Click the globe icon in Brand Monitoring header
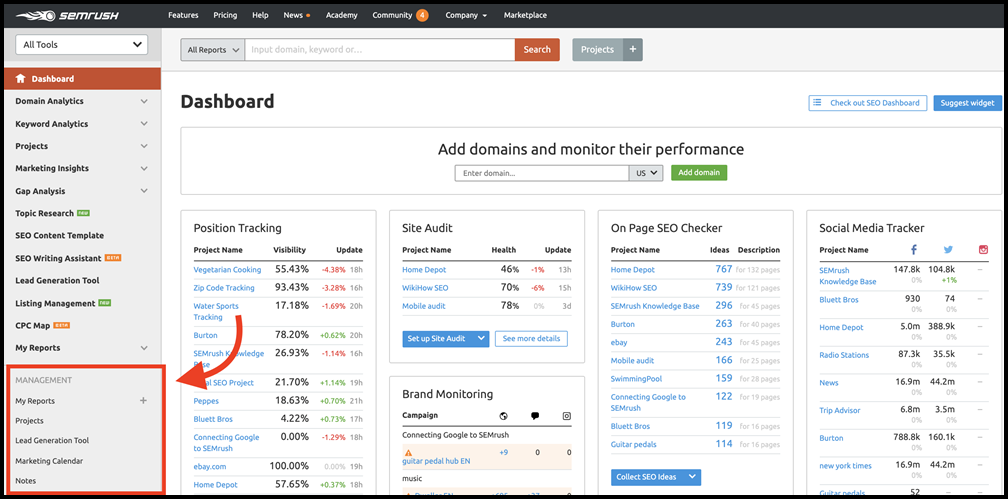1008x499 pixels. click(x=504, y=416)
